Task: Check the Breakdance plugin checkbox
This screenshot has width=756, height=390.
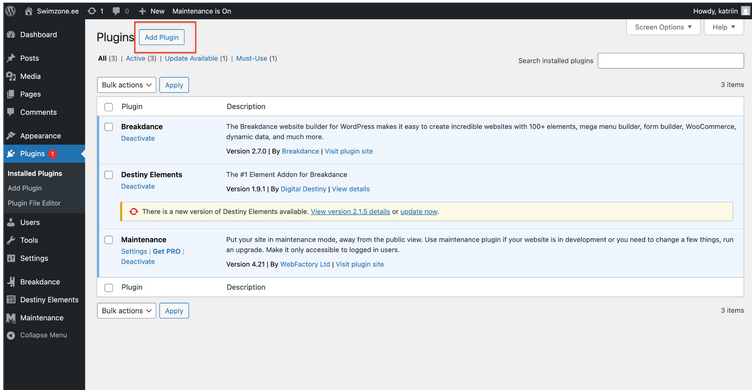Action: (109, 127)
